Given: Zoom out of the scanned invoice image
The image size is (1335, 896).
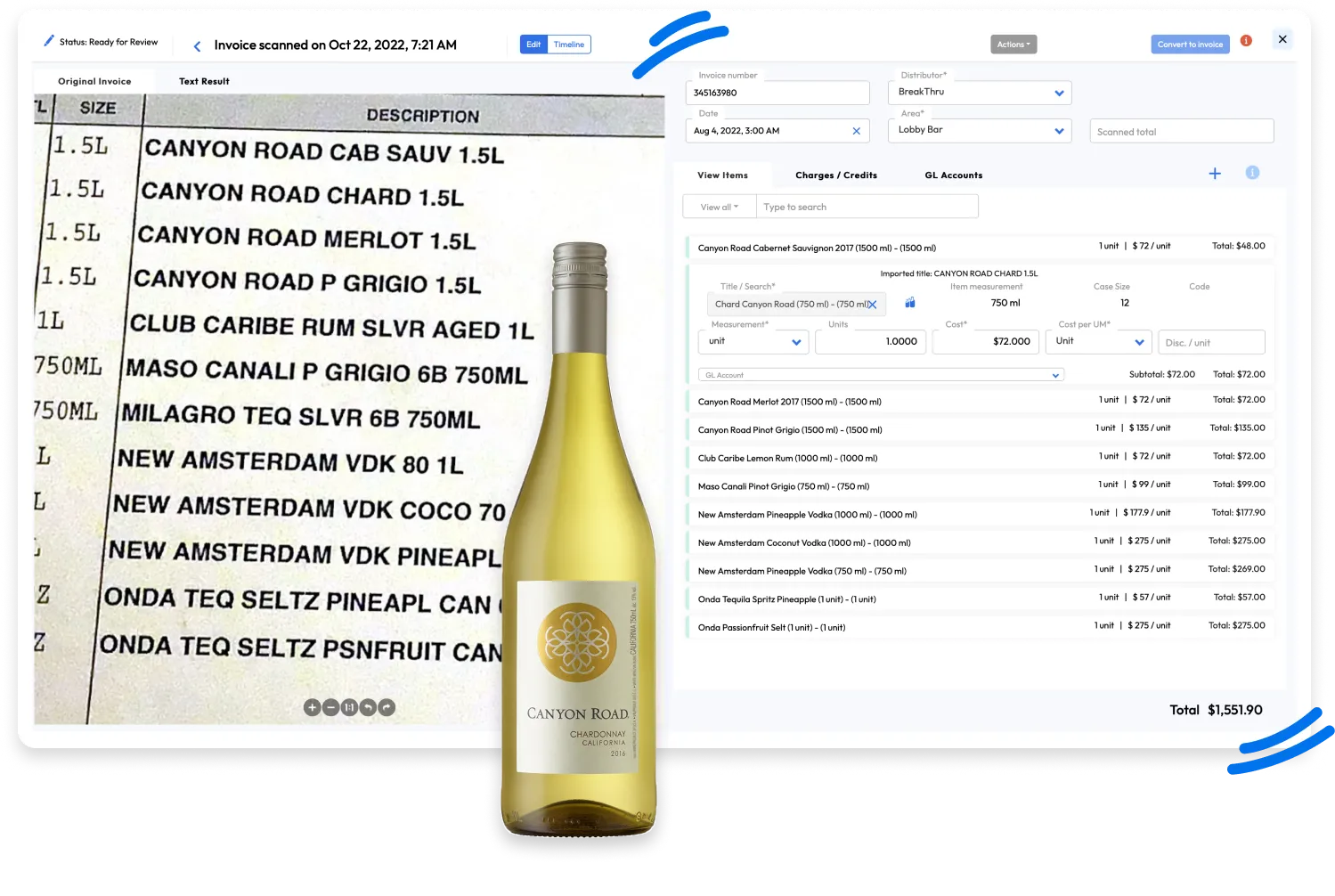Looking at the screenshot, I should point(330,707).
